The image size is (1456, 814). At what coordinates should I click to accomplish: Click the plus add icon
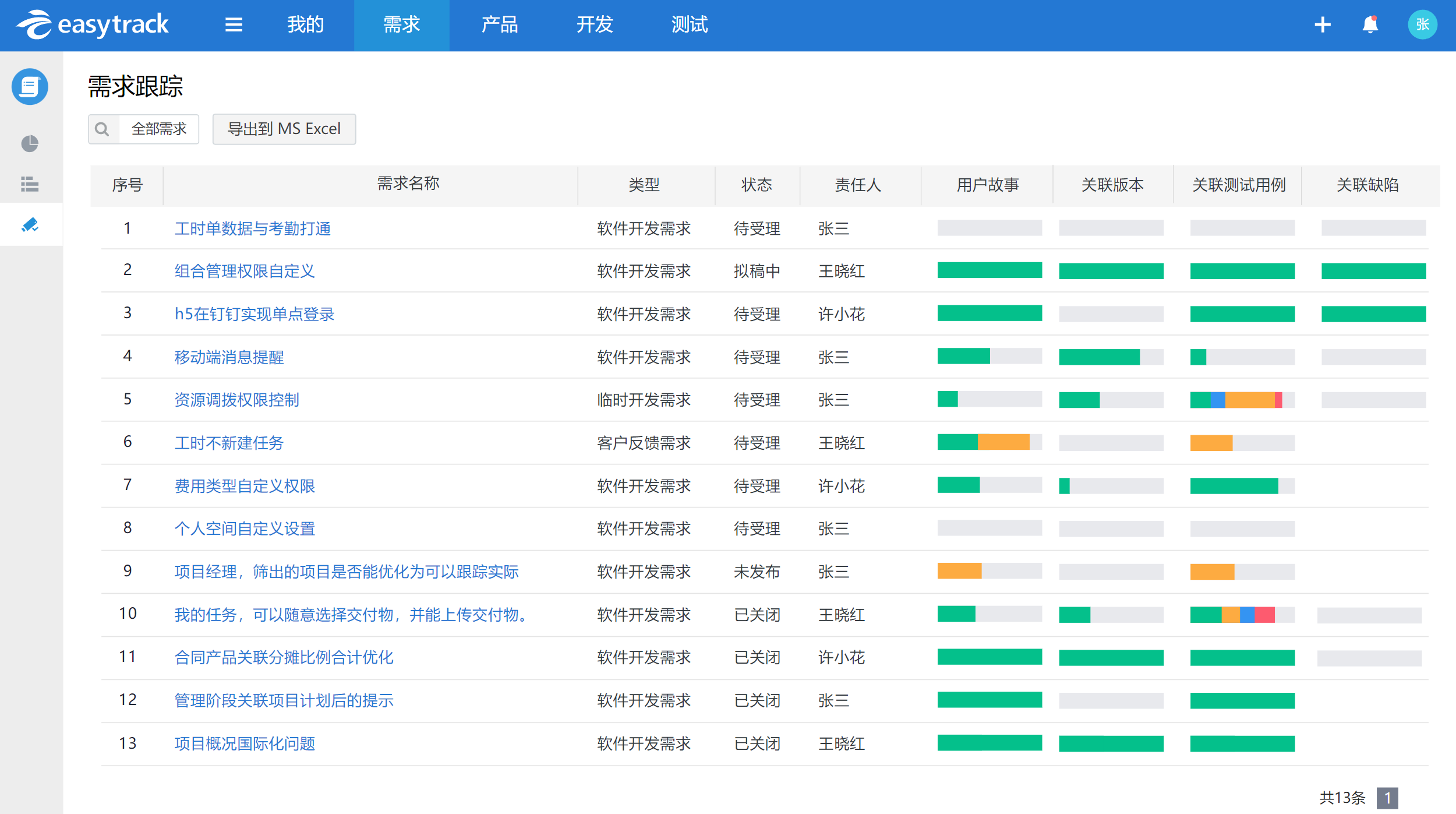[x=1323, y=24]
